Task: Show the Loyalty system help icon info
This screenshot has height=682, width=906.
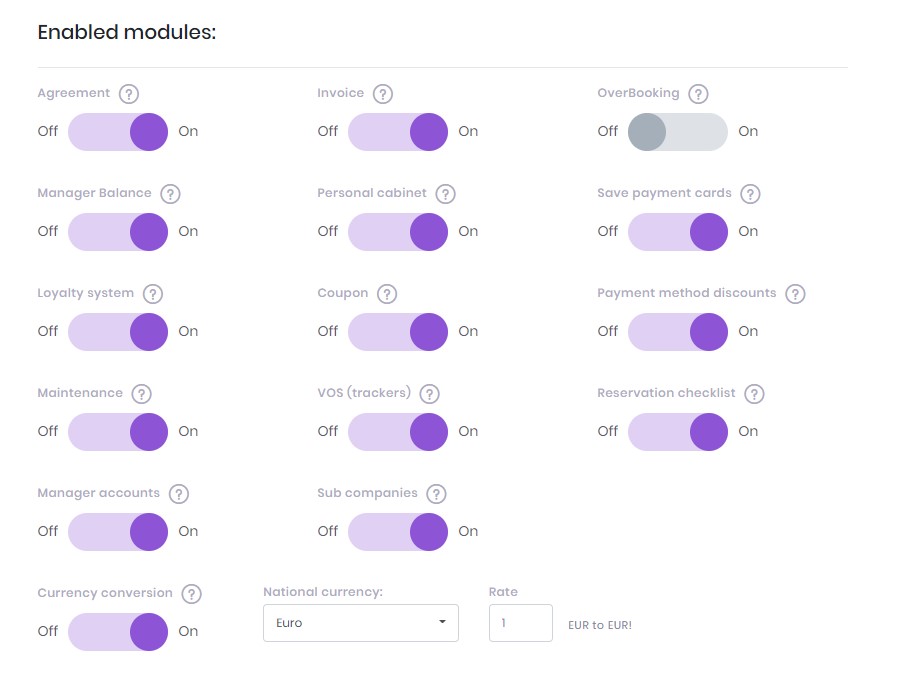Action: 153,294
